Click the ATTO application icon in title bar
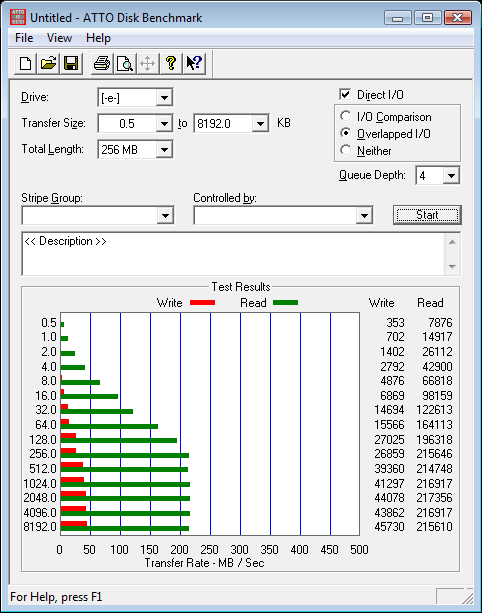This screenshot has height=613, width=482. click(18, 17)
